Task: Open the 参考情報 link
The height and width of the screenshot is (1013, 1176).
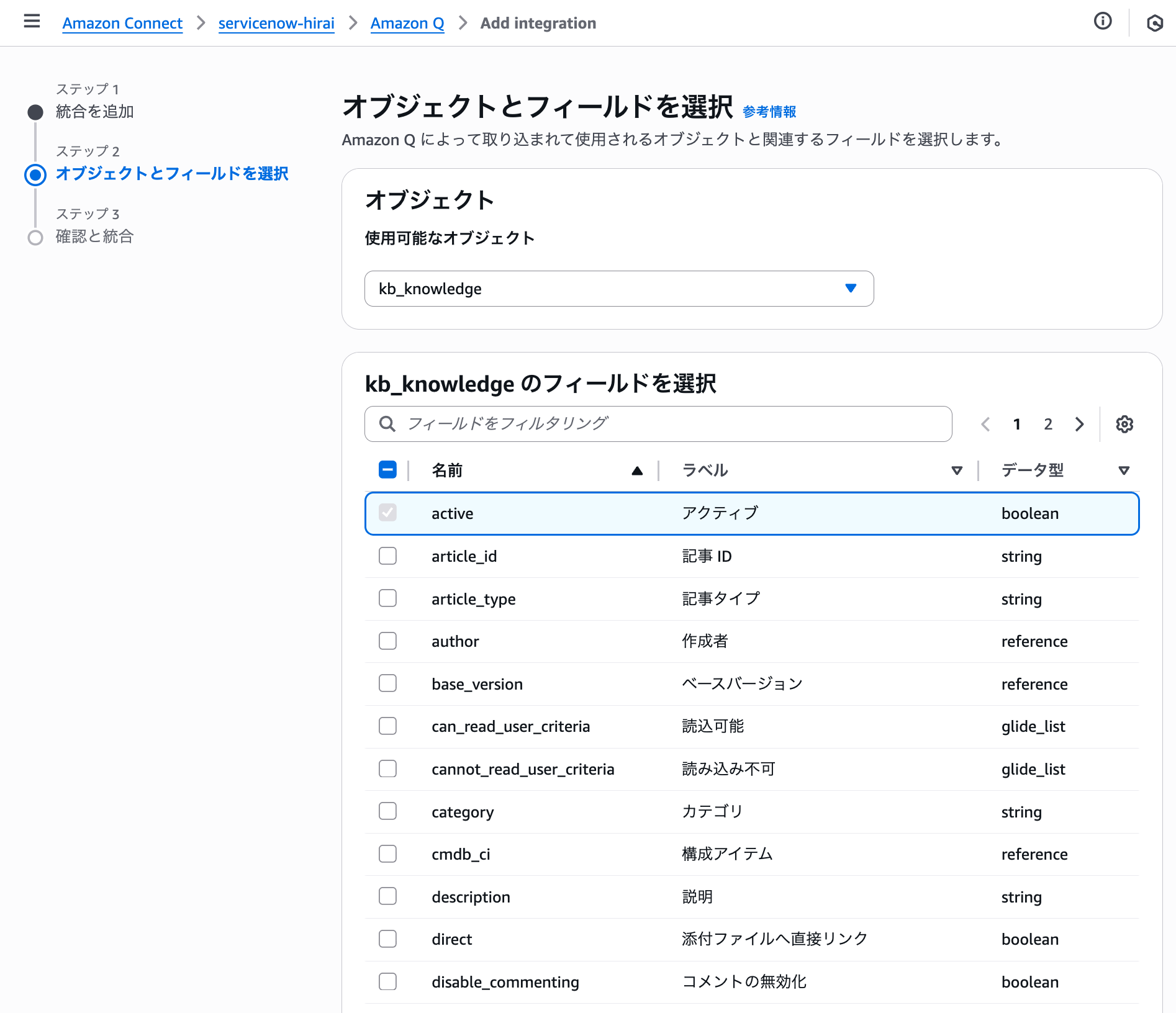Action: [x=771, y=111]
